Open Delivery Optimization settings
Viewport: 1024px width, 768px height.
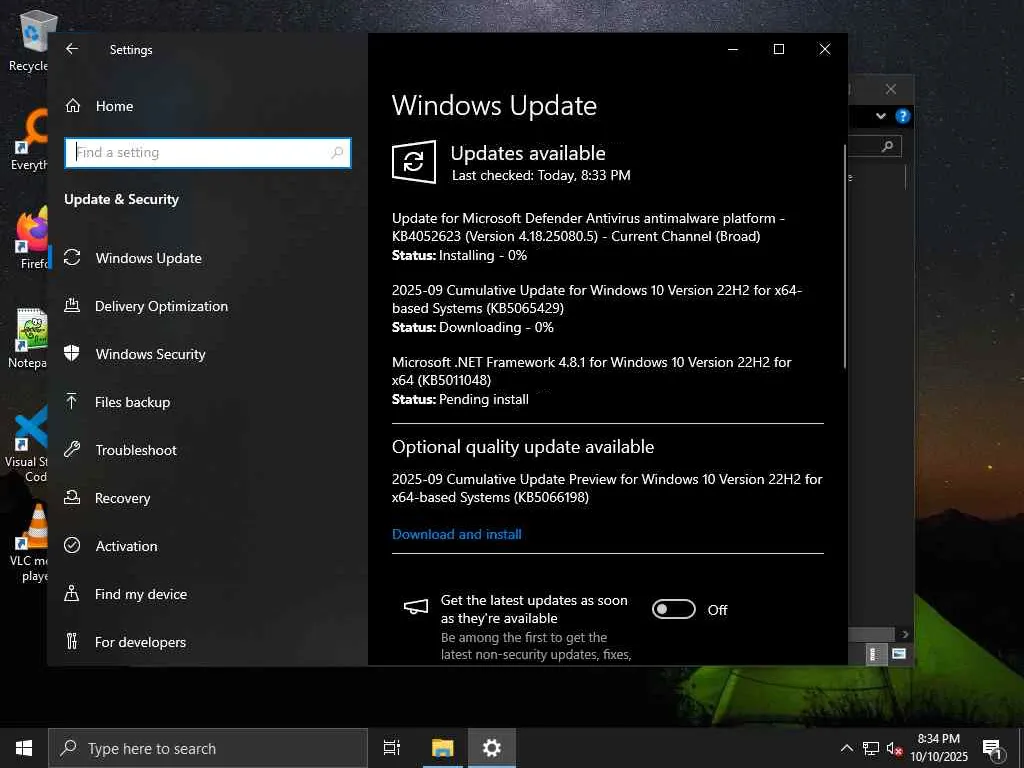coord(208,306)
